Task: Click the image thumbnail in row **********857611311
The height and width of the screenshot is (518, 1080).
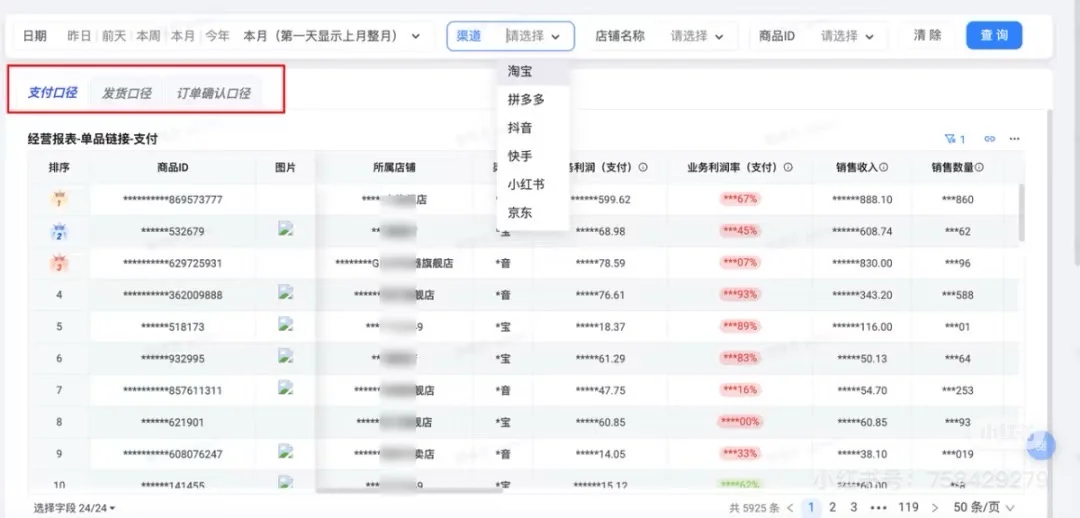Action: (x=286, y=387)
